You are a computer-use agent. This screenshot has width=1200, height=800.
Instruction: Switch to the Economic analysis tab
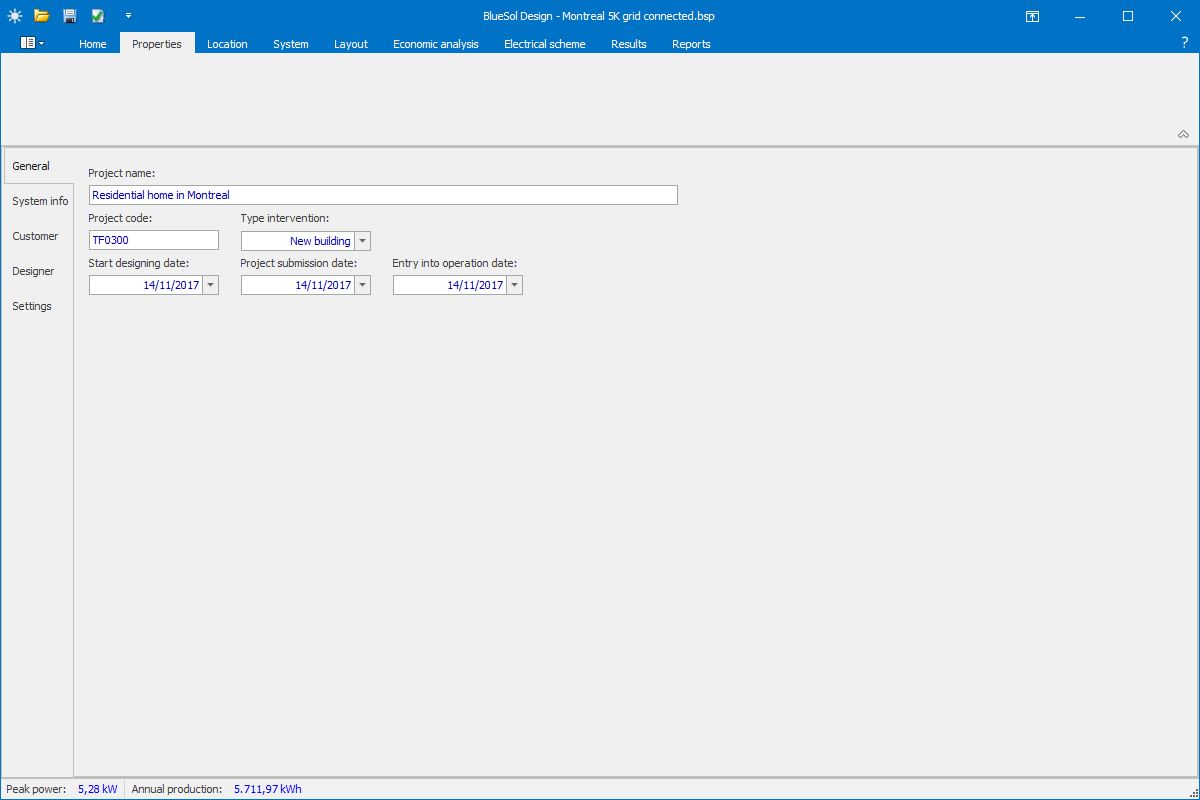click(x=436, y=44)
